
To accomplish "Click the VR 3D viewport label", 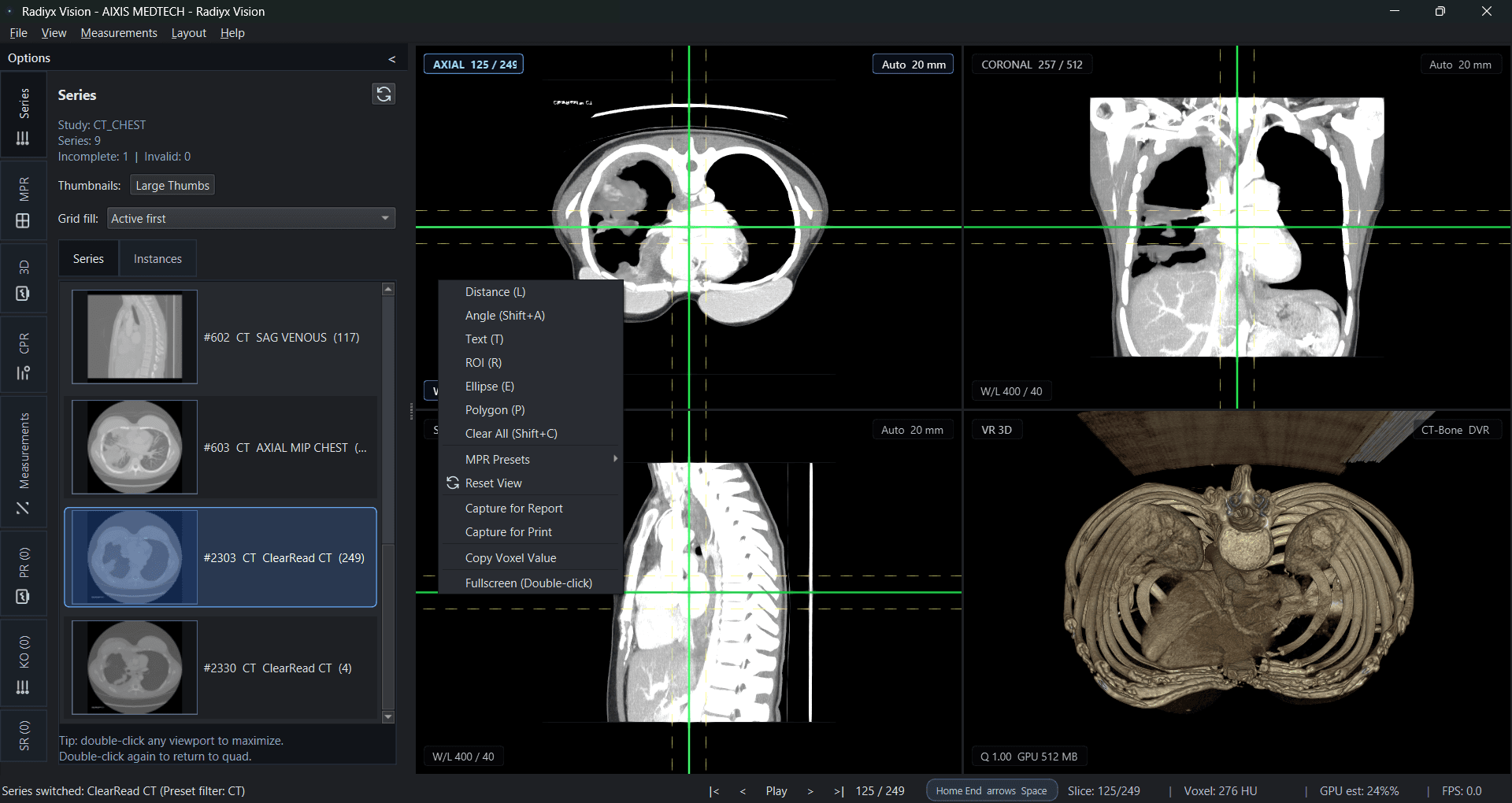I will coord(997,430).
